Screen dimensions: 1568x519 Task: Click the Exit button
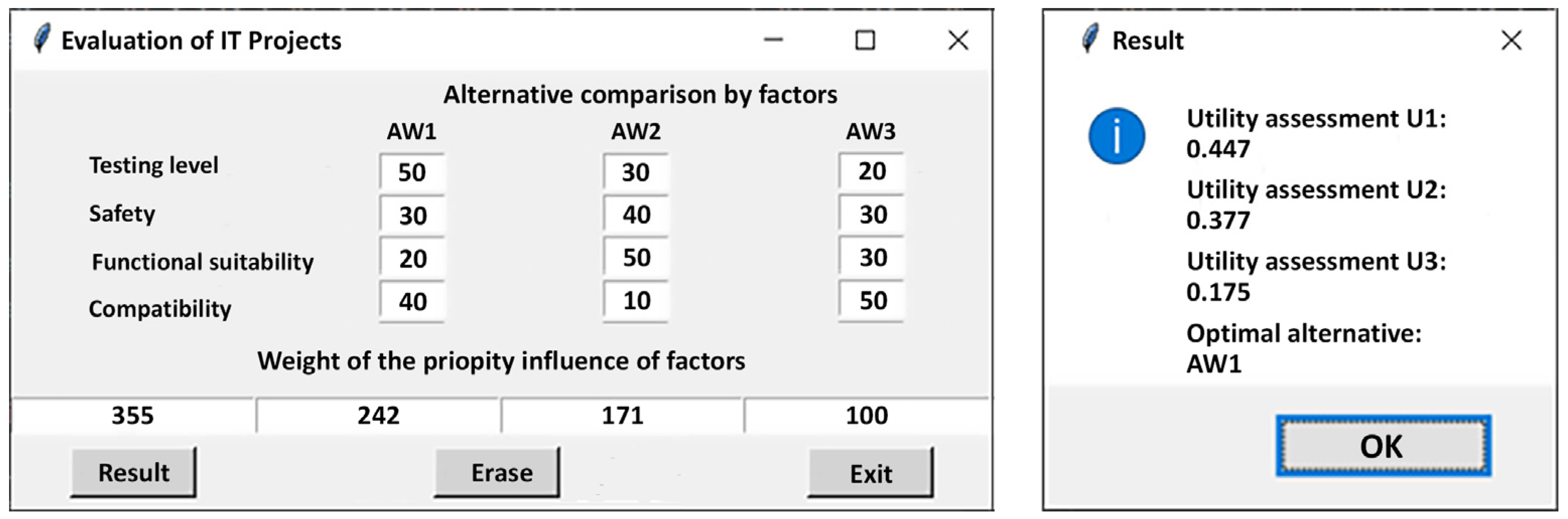(x=870, y=473)
